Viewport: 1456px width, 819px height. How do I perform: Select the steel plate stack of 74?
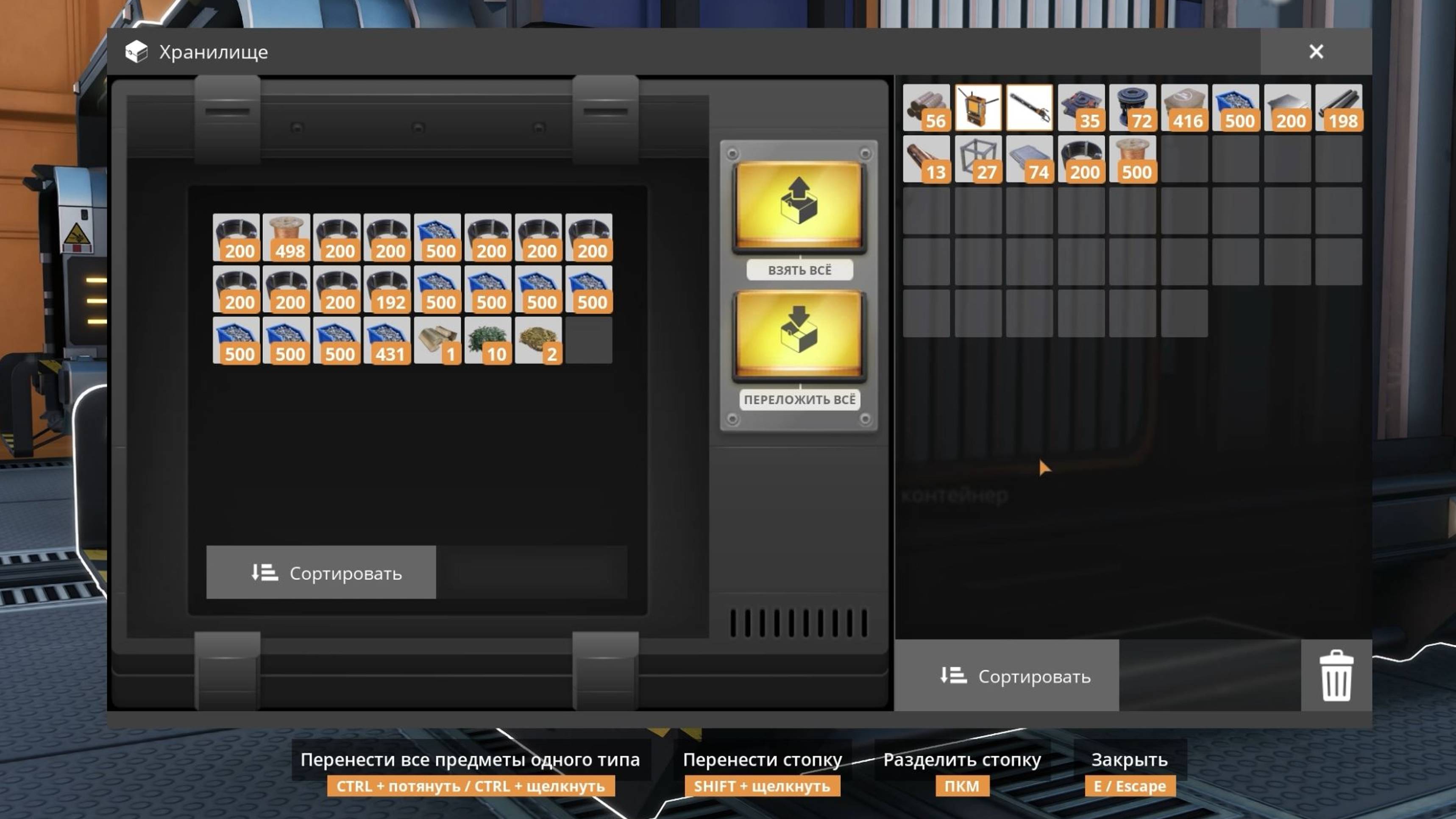click(1029, 159)
